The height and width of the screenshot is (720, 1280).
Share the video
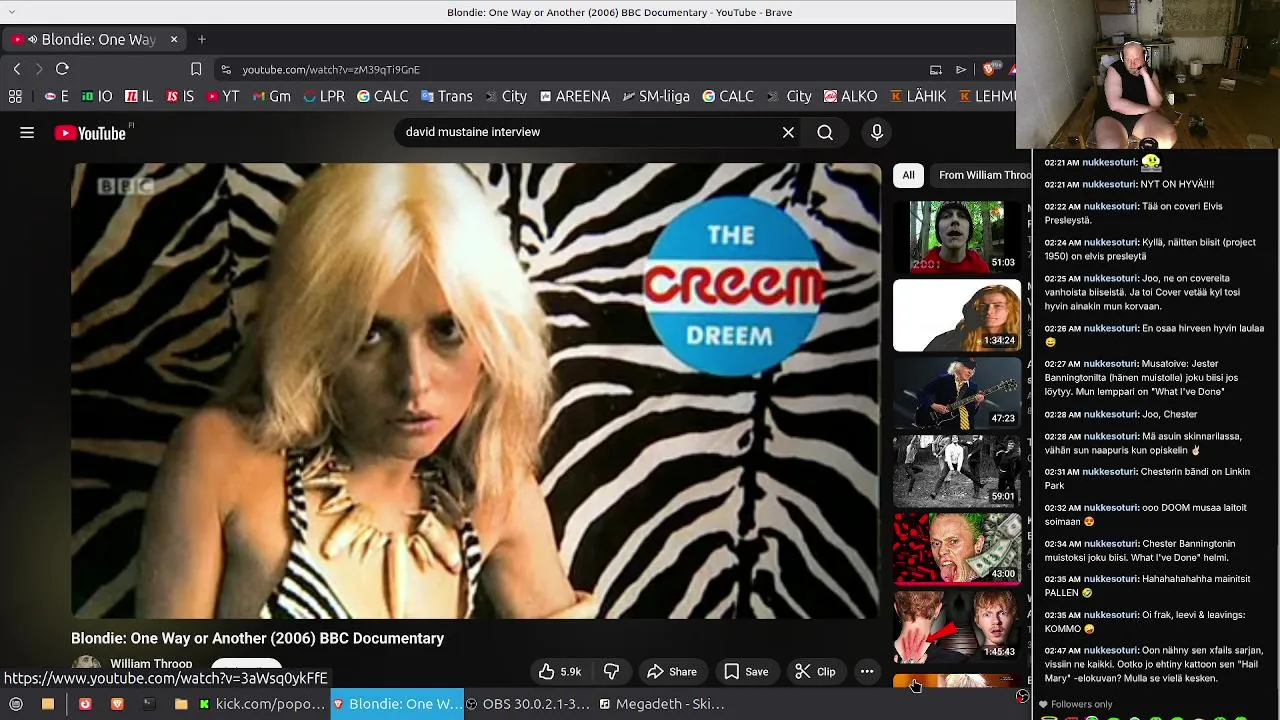pyautogui.click(x=672, y=672)
